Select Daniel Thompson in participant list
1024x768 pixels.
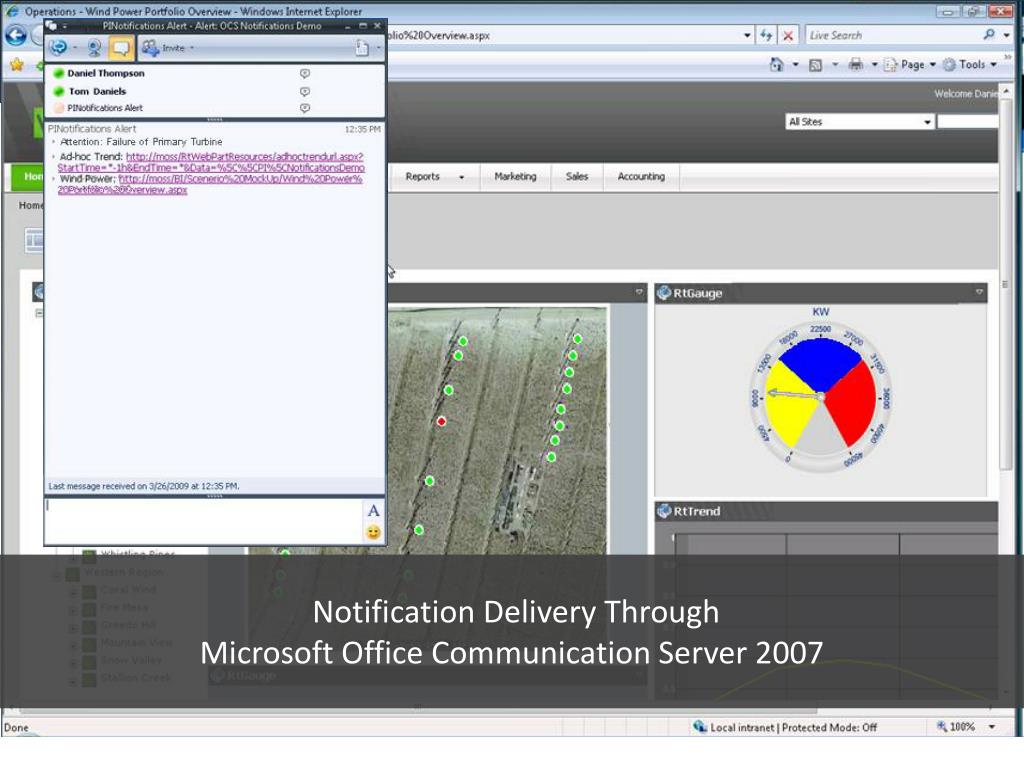pyautogui.click(x=106, y=73)
